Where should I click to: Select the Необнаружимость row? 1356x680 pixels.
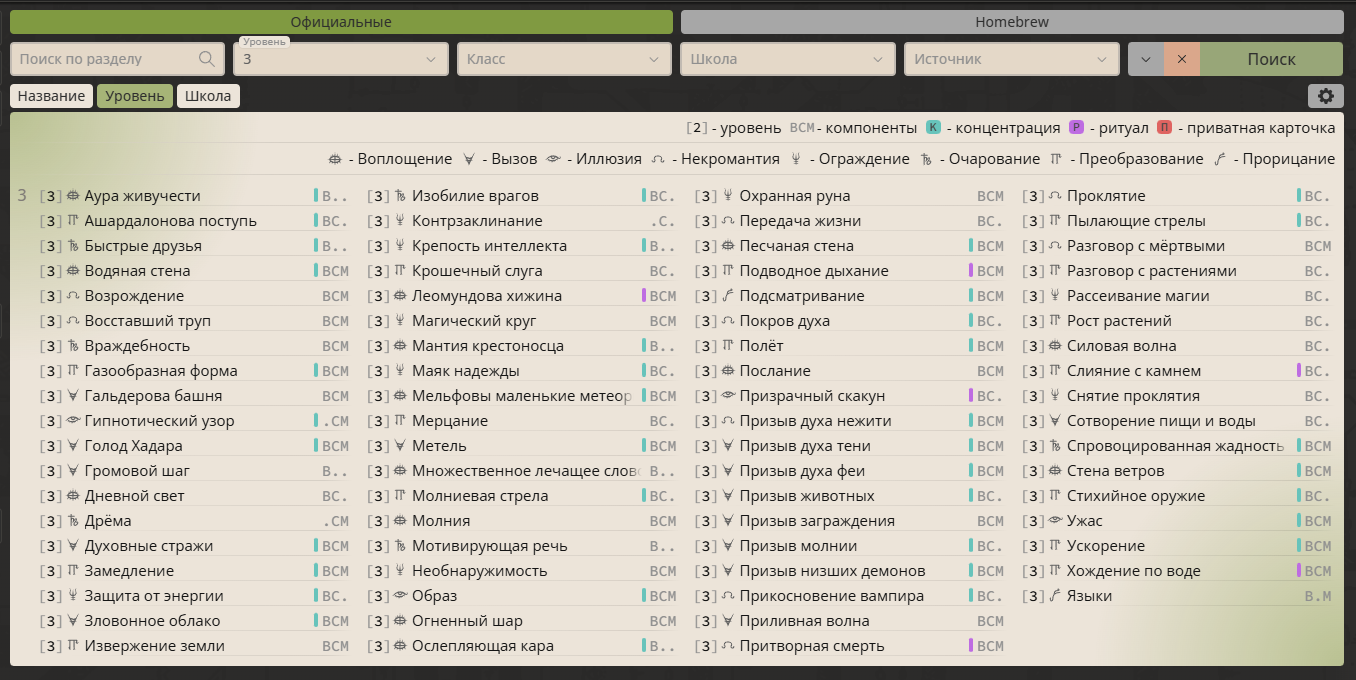pyautogui.click(x=522, y=571)
